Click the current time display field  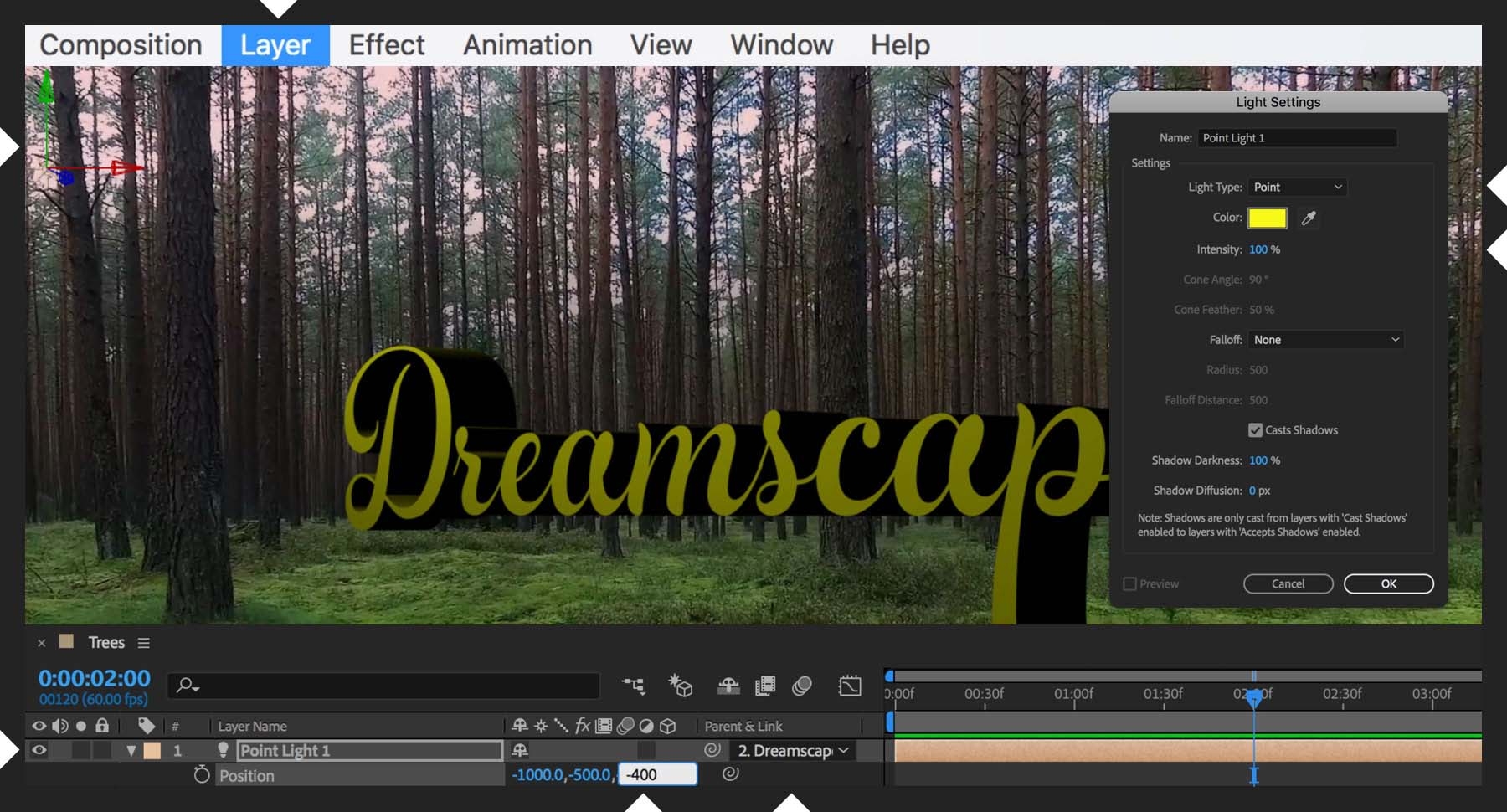(94, 678)
